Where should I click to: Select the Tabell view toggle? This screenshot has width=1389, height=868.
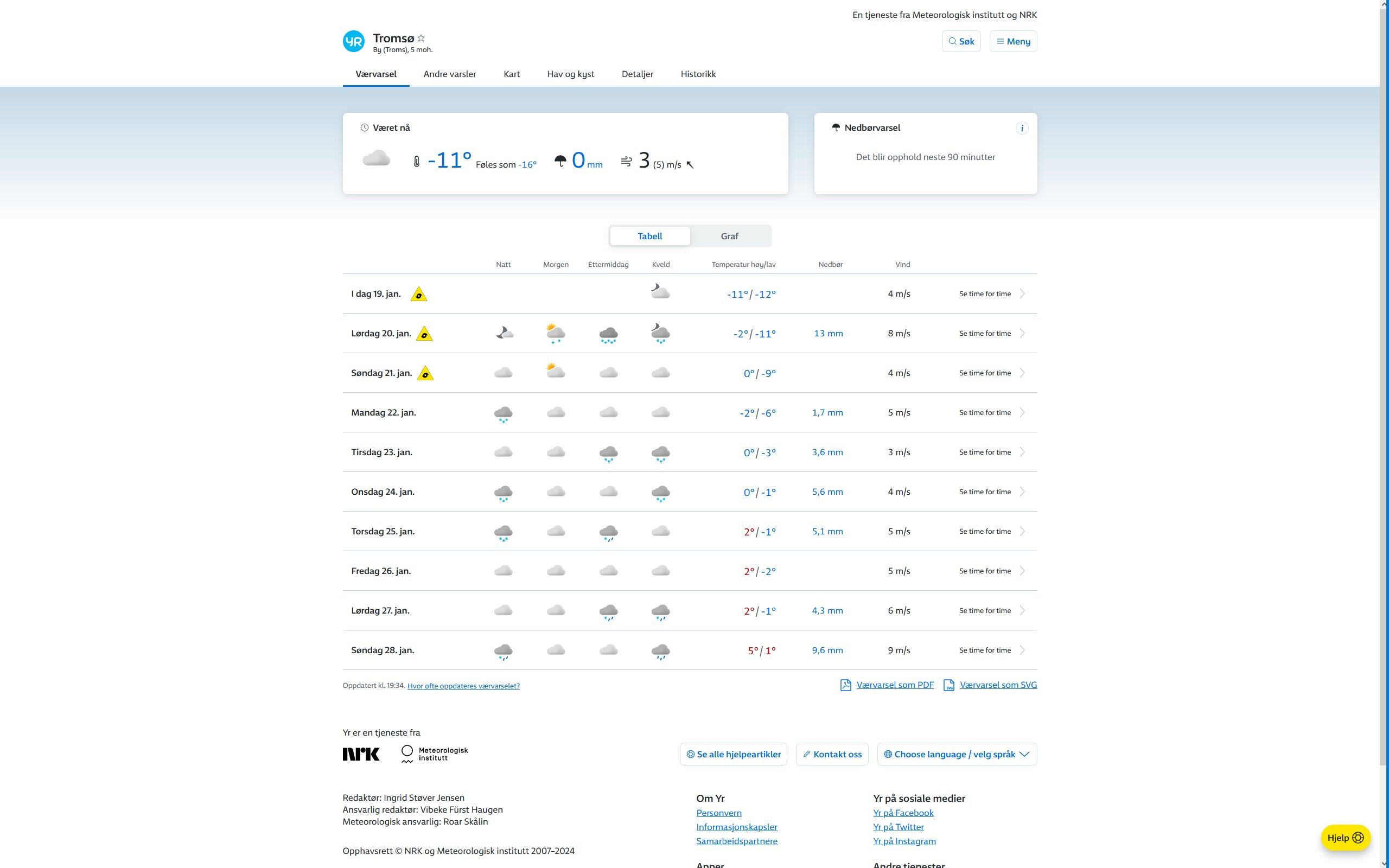point(649,236)
